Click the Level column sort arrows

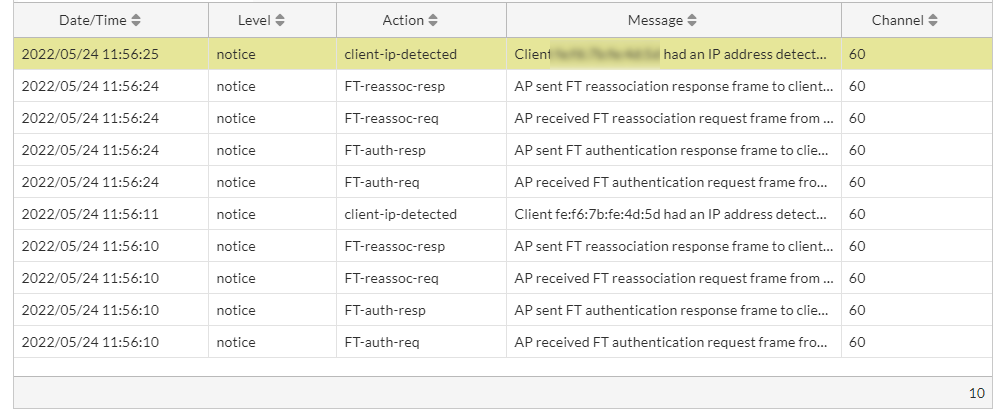tap(280, 20)
